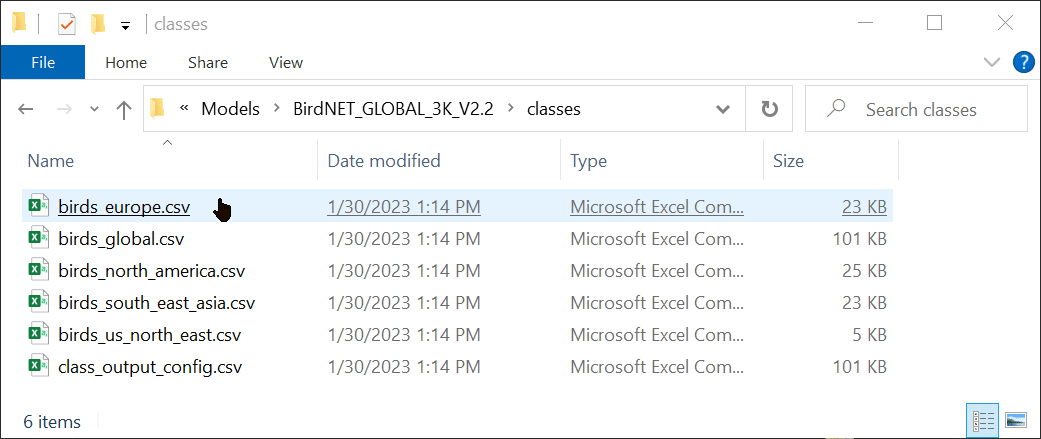Switch to large icons view
Image resolution: width=1041 pixels, height=439 pixels.
[1016, 420]
